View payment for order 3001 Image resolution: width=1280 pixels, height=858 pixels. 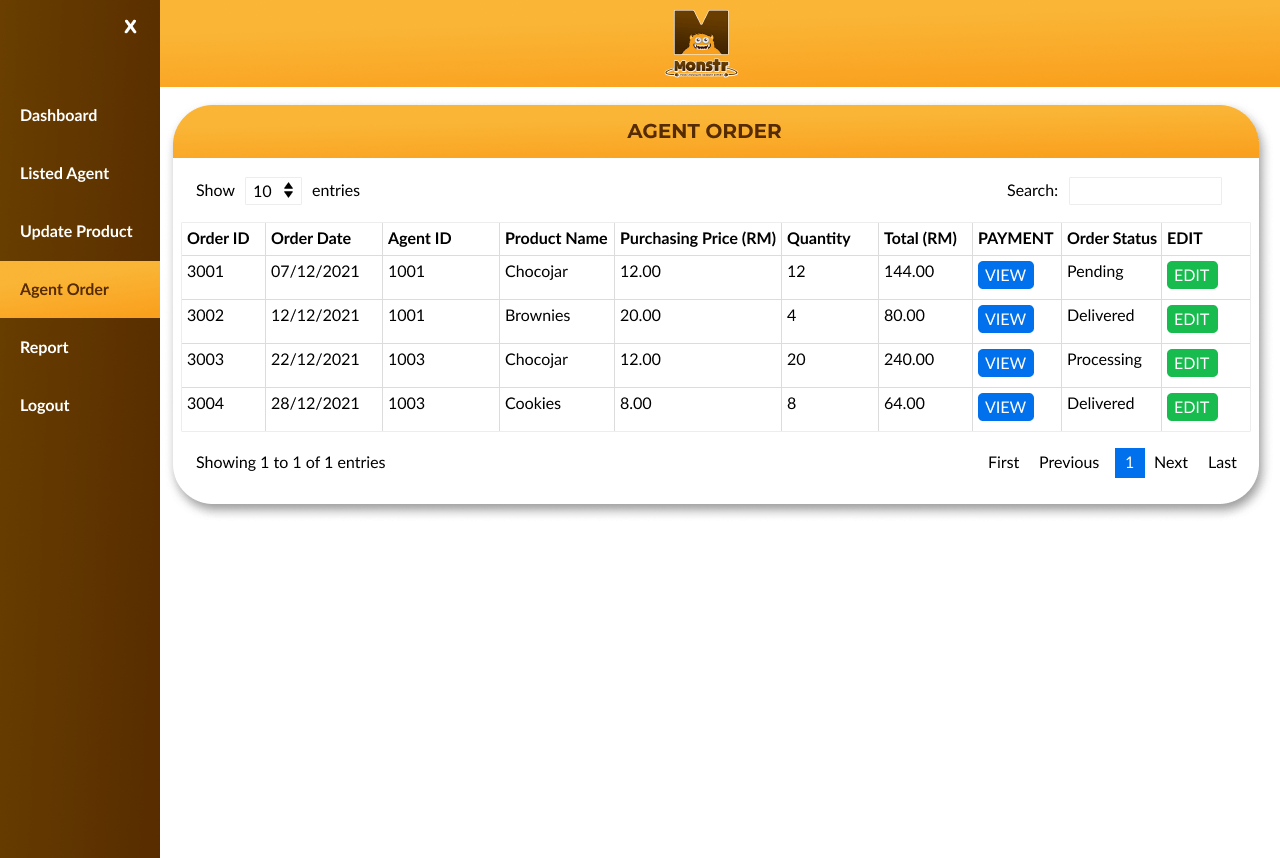point(1005,275)
